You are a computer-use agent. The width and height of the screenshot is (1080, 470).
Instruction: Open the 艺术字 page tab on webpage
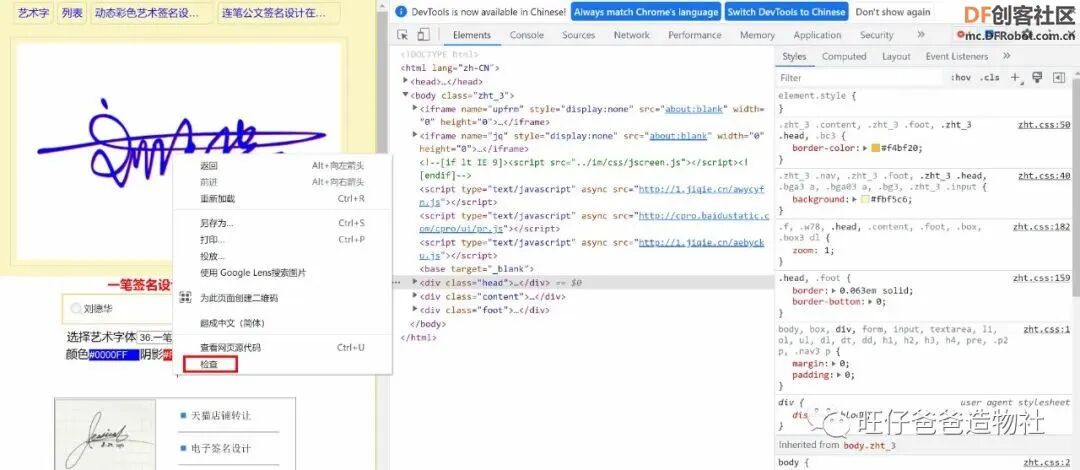(x=34, y=12)
